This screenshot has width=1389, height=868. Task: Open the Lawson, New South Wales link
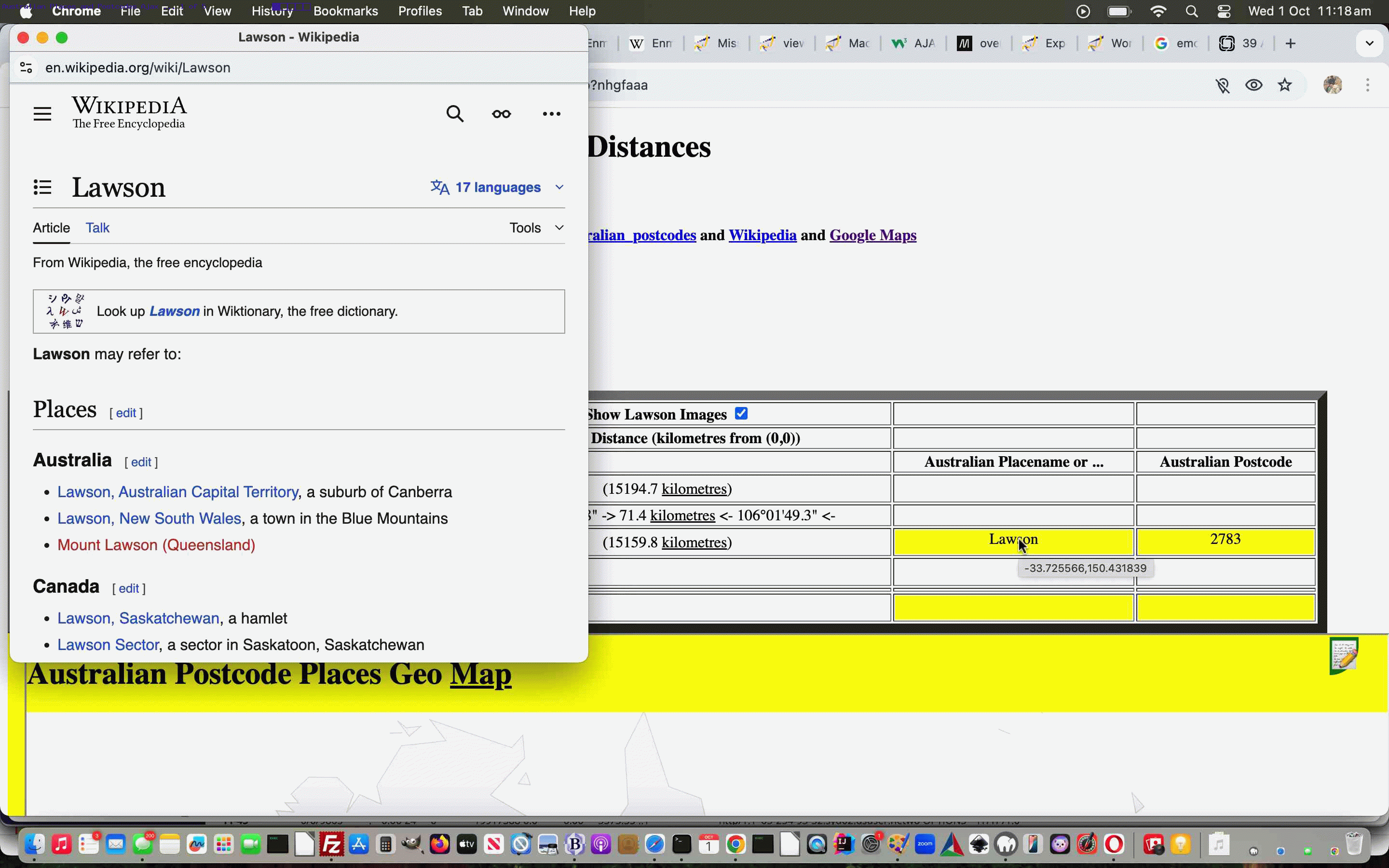click(149, 518)
